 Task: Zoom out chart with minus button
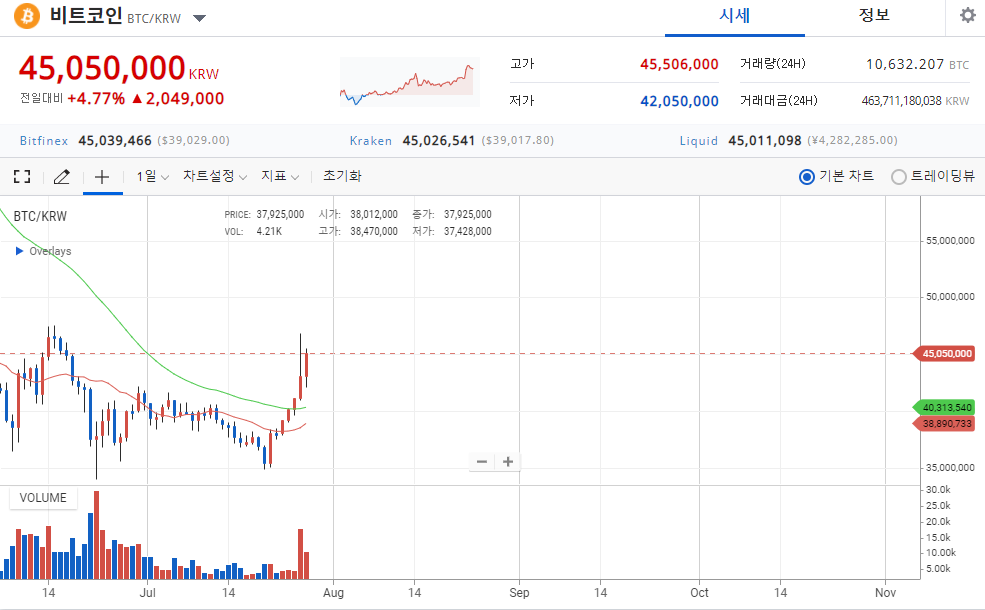point(482,462)
